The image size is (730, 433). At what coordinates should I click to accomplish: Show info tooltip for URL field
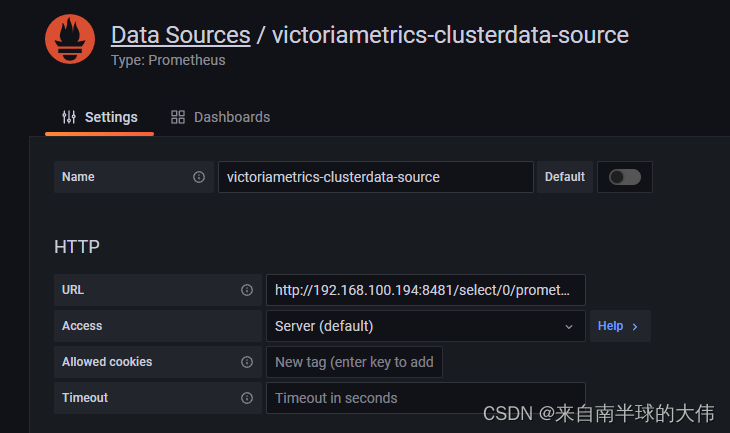point(247,290)
